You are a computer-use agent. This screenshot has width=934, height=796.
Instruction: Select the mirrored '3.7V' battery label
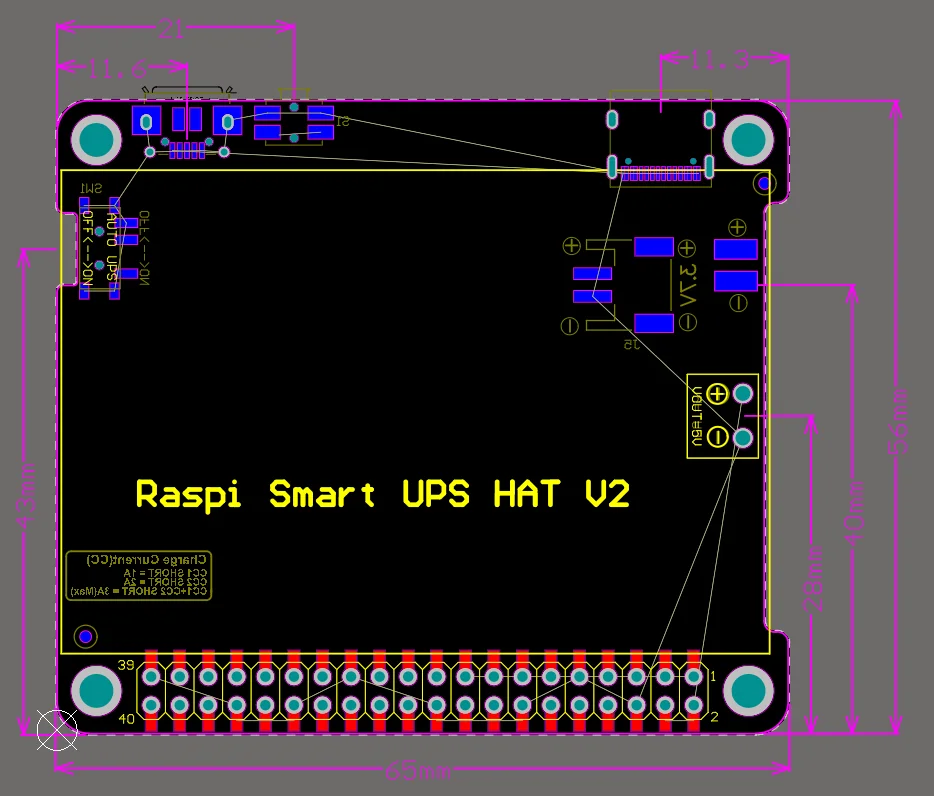[x=687, y=285]
